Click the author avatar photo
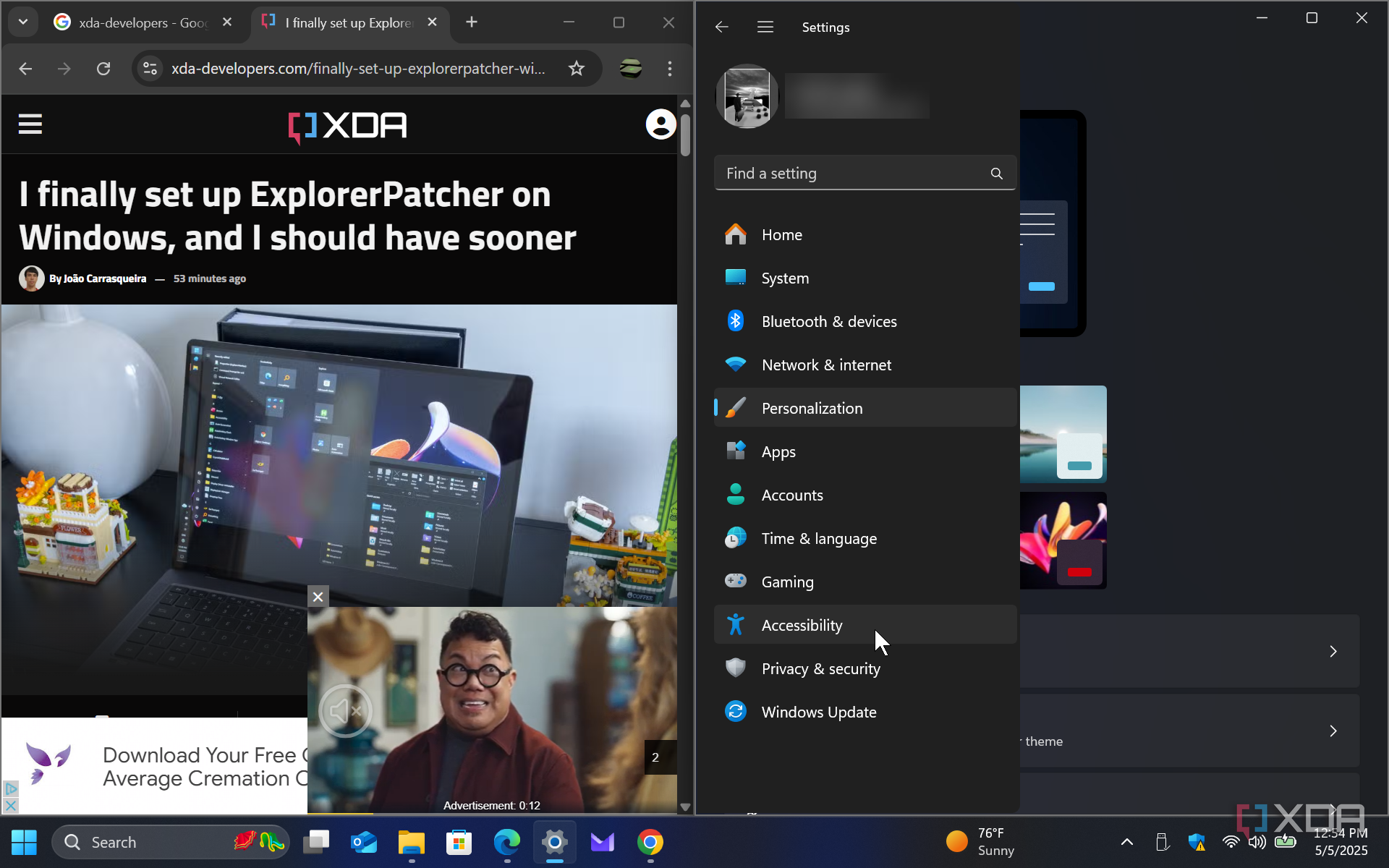The width and height of the screenshot is (1389, 868). click(x=31, y=278)
